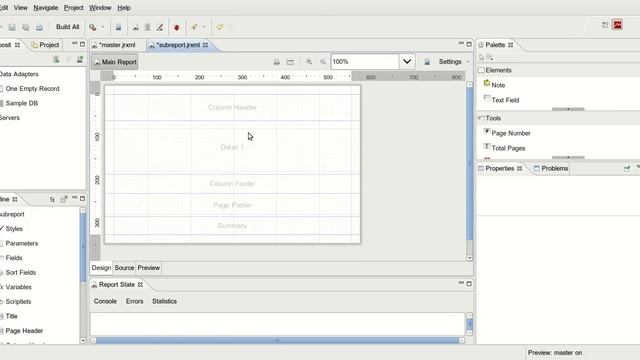Click the Build All button
Viewport: 640px width, 360px height.
click(67, 27)
